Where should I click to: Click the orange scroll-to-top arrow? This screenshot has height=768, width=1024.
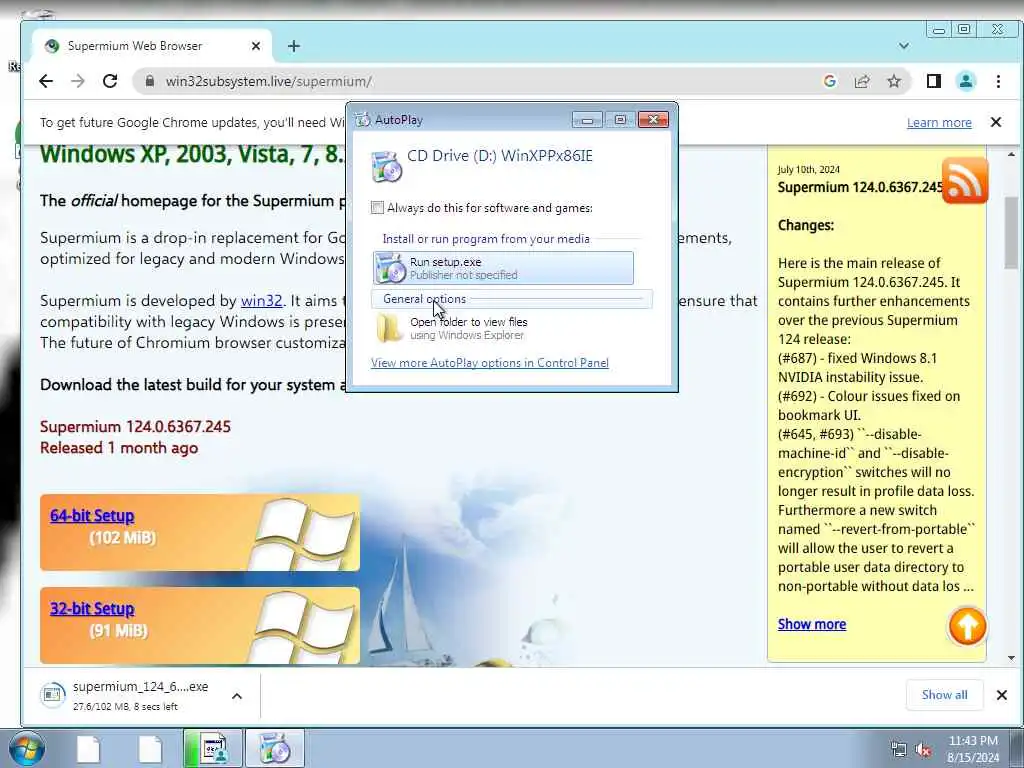coord(967,626)
